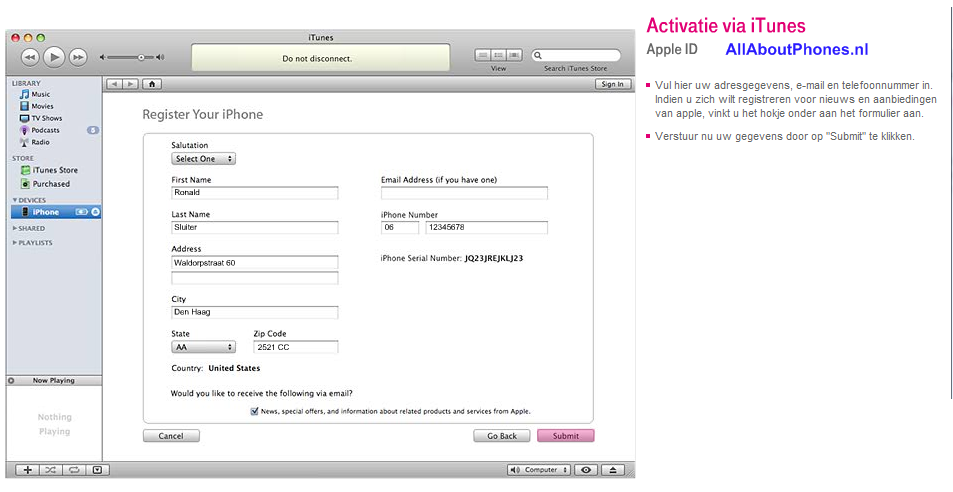Toggle the repeat playback icon
Viewport: 953px width, 492px height.
pyautogui.click(x=74, y=469)
